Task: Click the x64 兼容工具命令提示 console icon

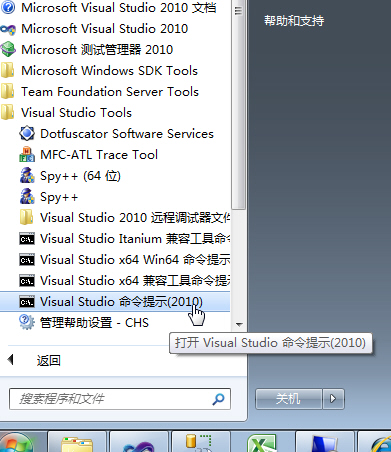Action: (27, 281)
